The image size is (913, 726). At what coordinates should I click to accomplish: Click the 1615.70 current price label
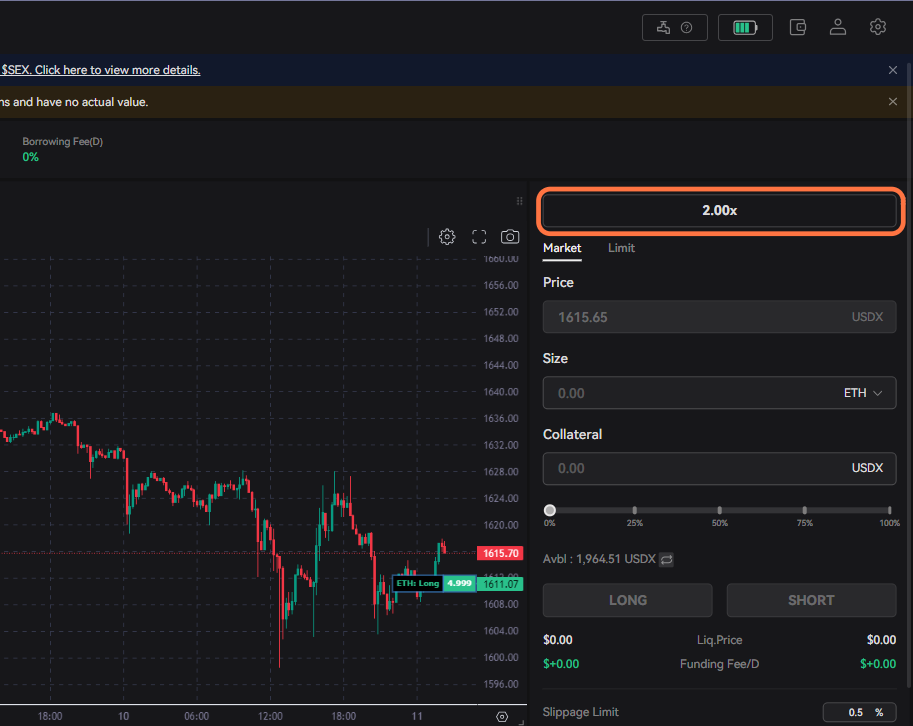point(500,553)
